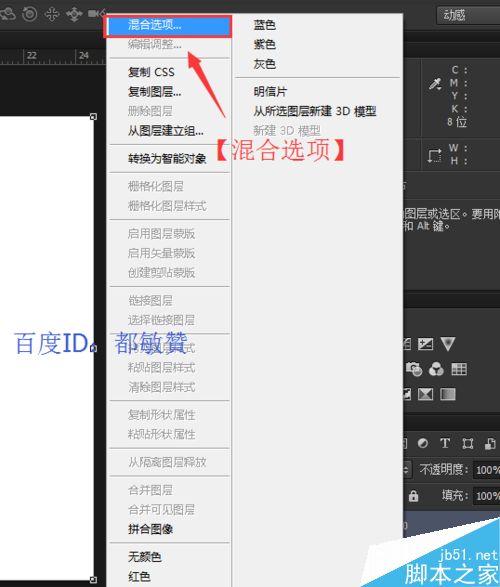Viewport: 500px width, 587px height.
Task: Add a Selective Color adjustment
Action: [x=426, y=394]
